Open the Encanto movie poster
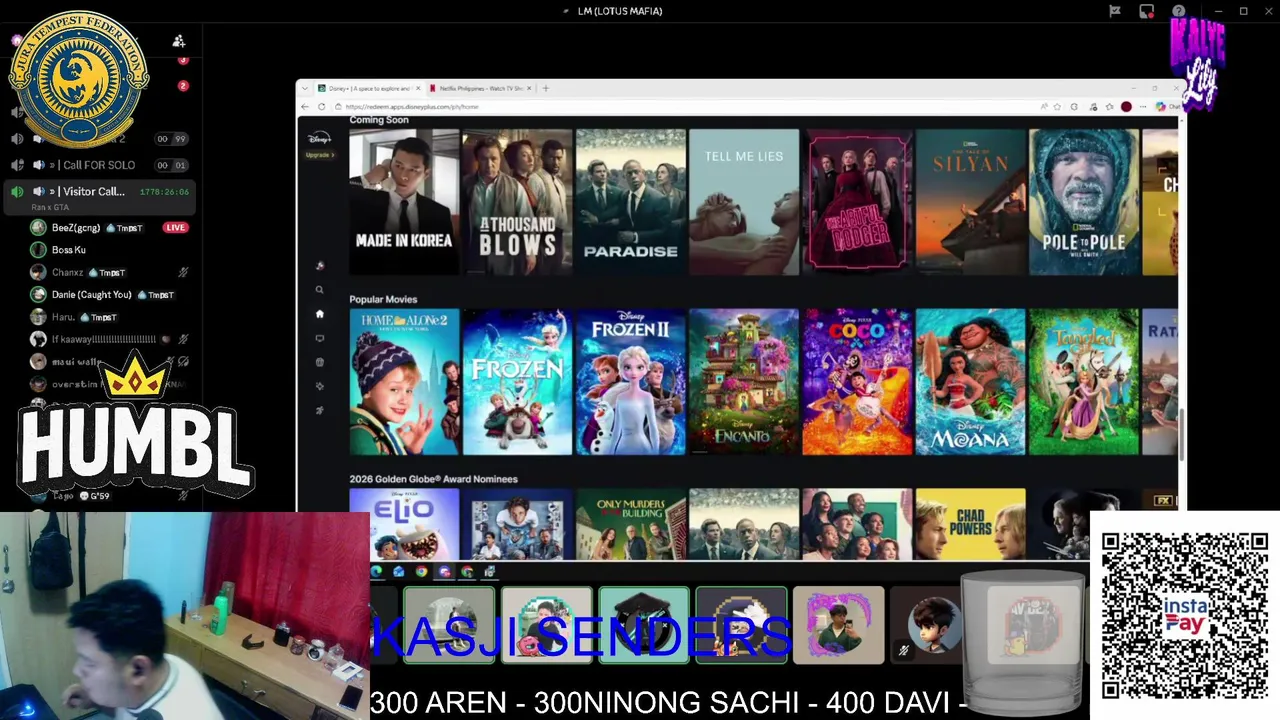 pyautogui.click(x=744, y=381)
